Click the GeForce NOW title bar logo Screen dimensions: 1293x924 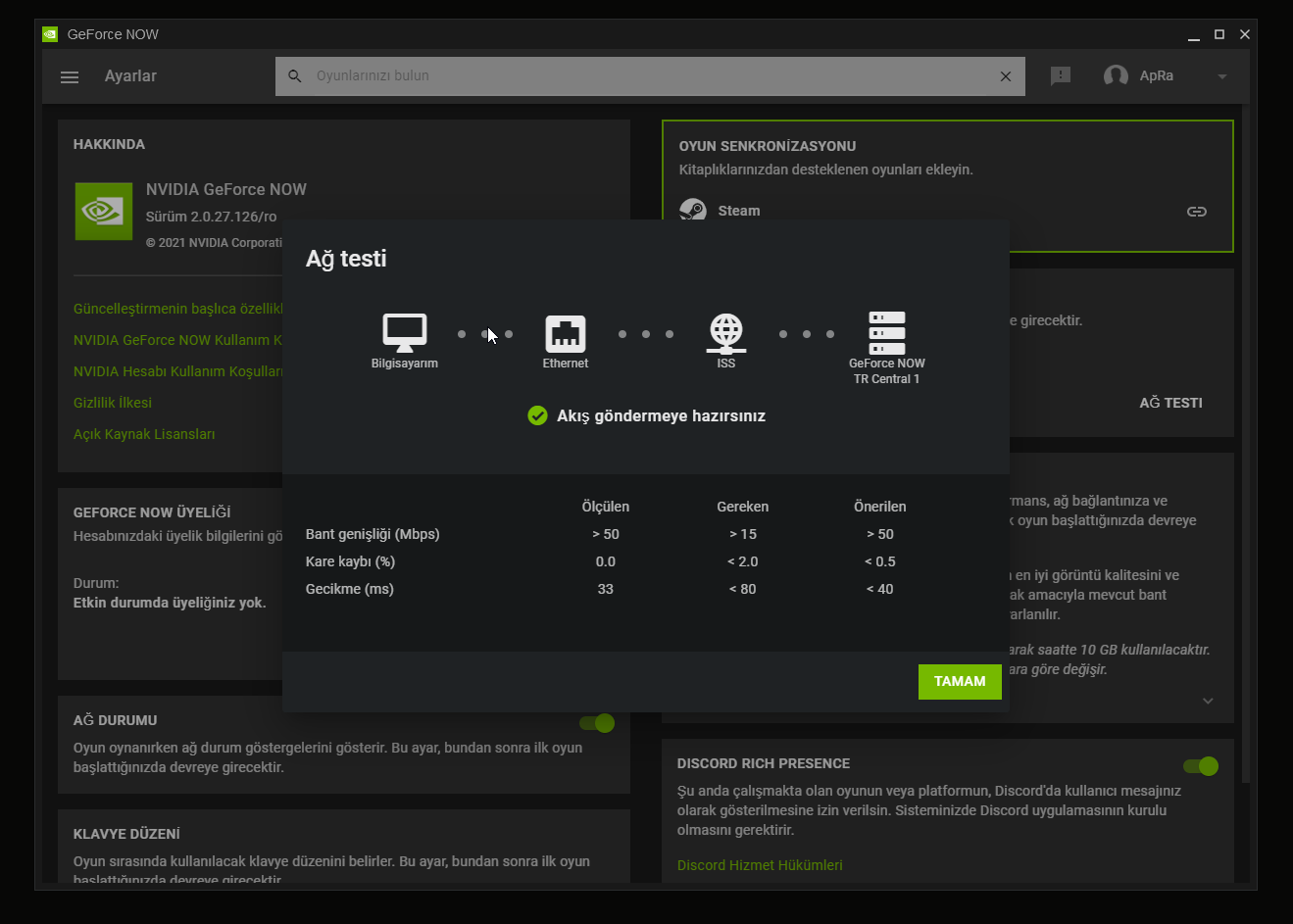[x=51, y=34]
